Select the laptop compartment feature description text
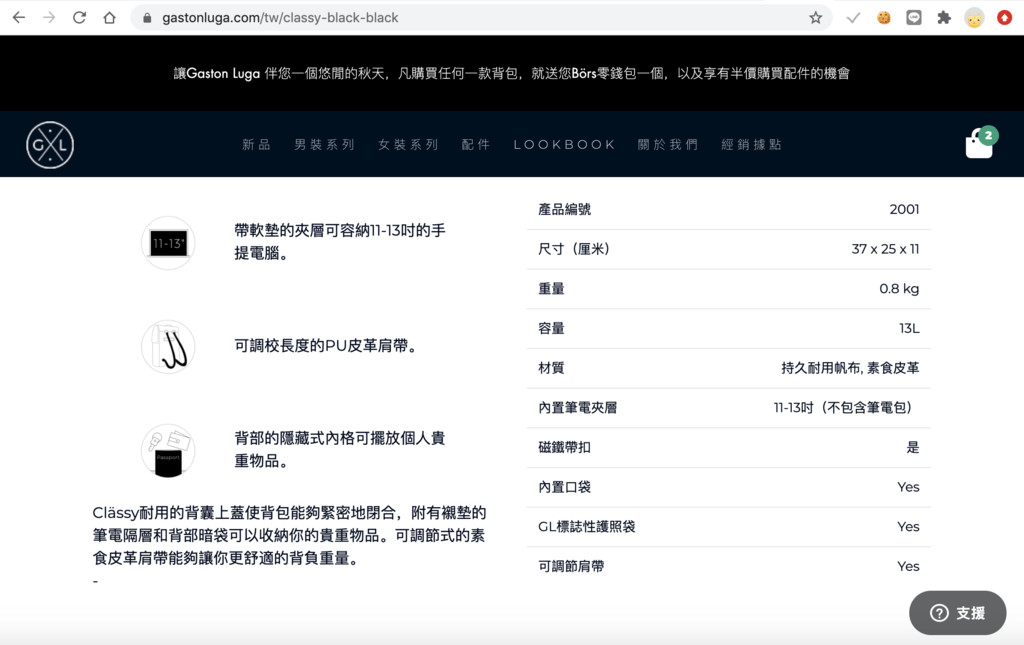 [x=340, y=242]
